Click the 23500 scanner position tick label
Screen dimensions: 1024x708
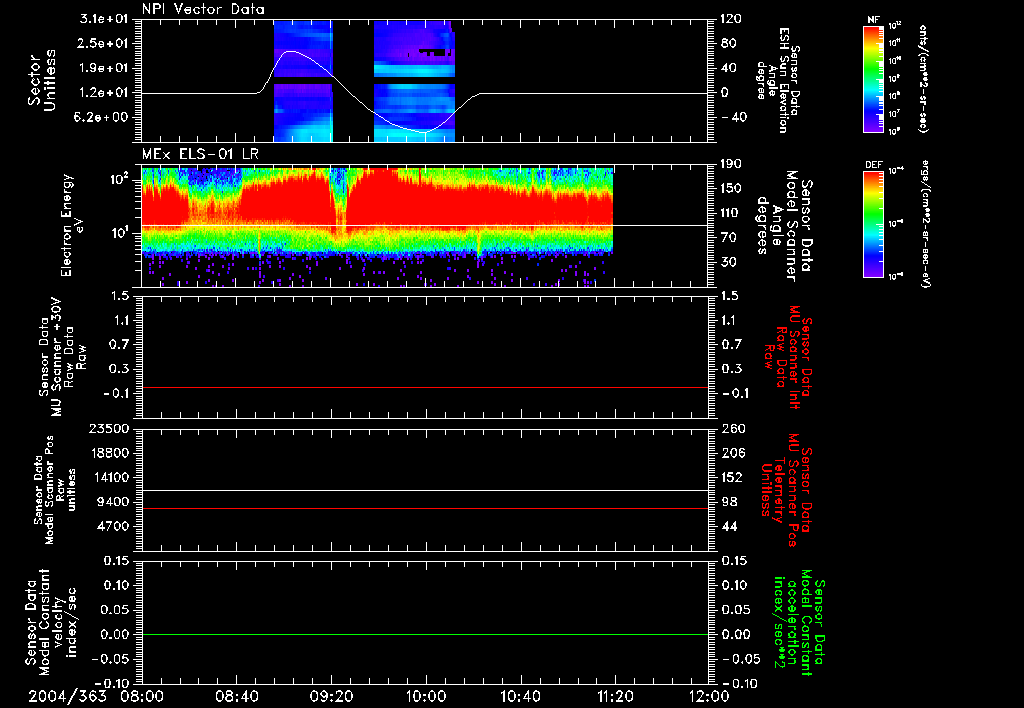tap(109, 428)
